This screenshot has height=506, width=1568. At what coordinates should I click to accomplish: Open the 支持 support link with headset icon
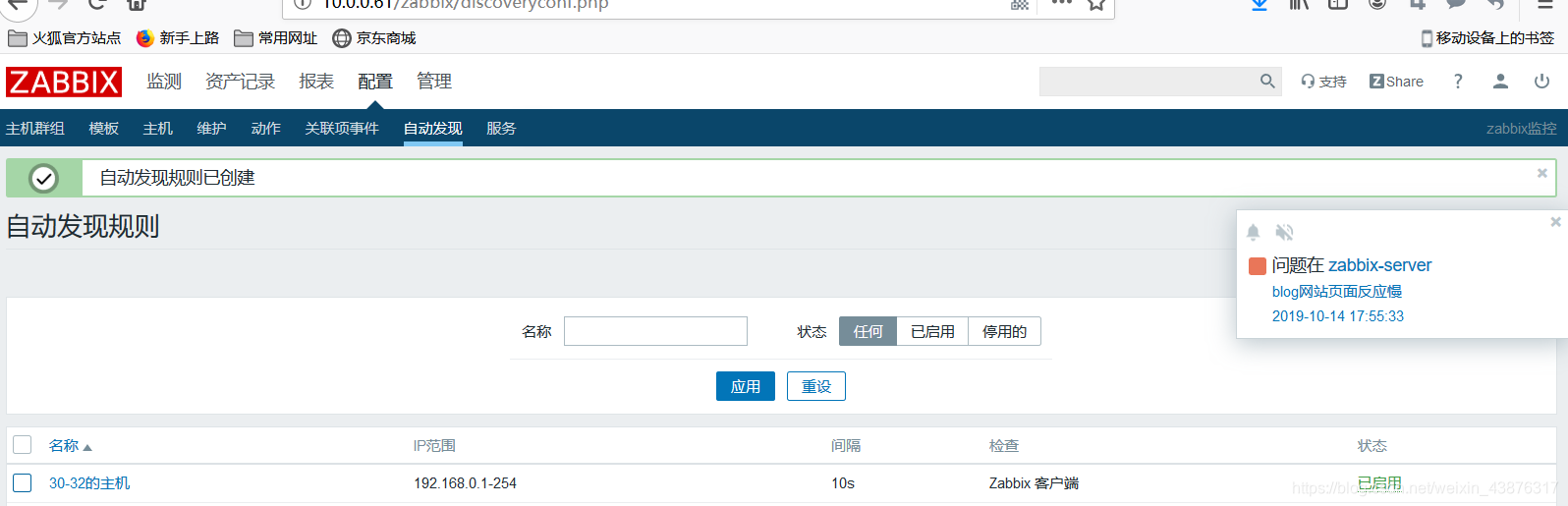coord(1323,82)
